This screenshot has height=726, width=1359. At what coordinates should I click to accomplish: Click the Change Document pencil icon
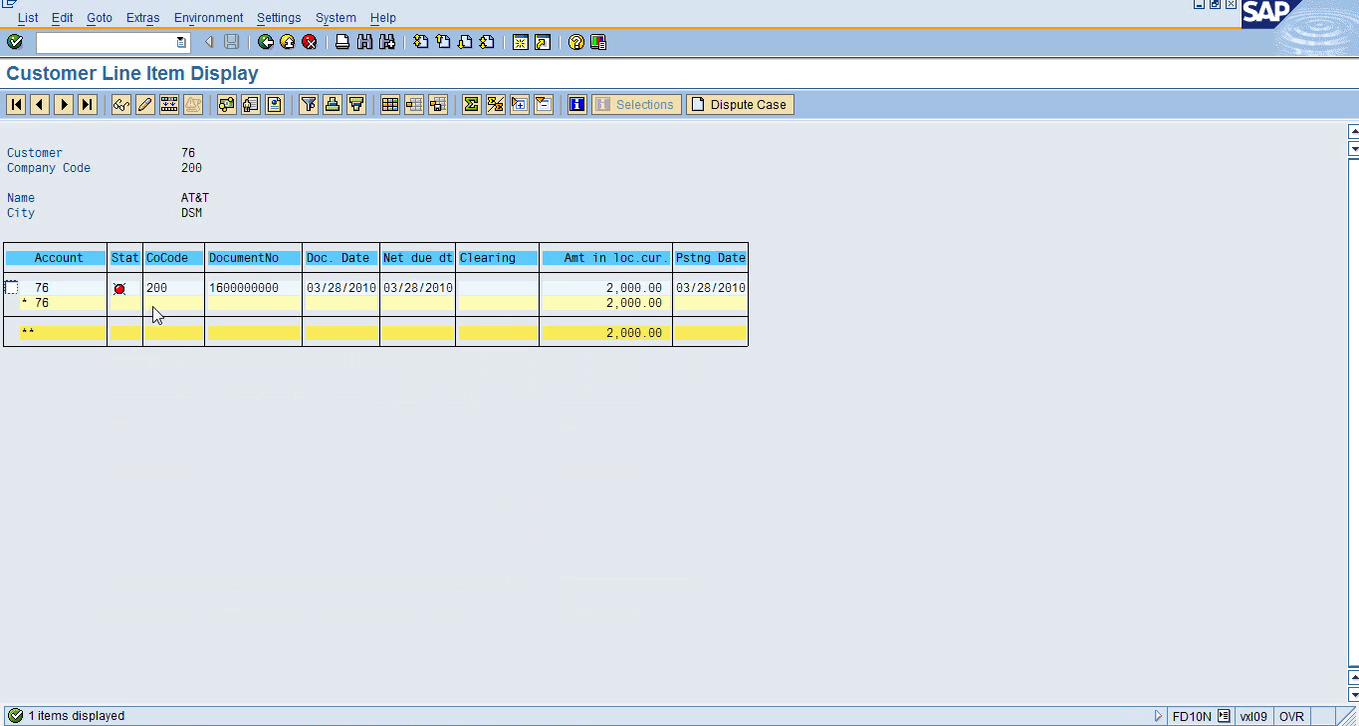pyautogui.click(x=145, y=104)
